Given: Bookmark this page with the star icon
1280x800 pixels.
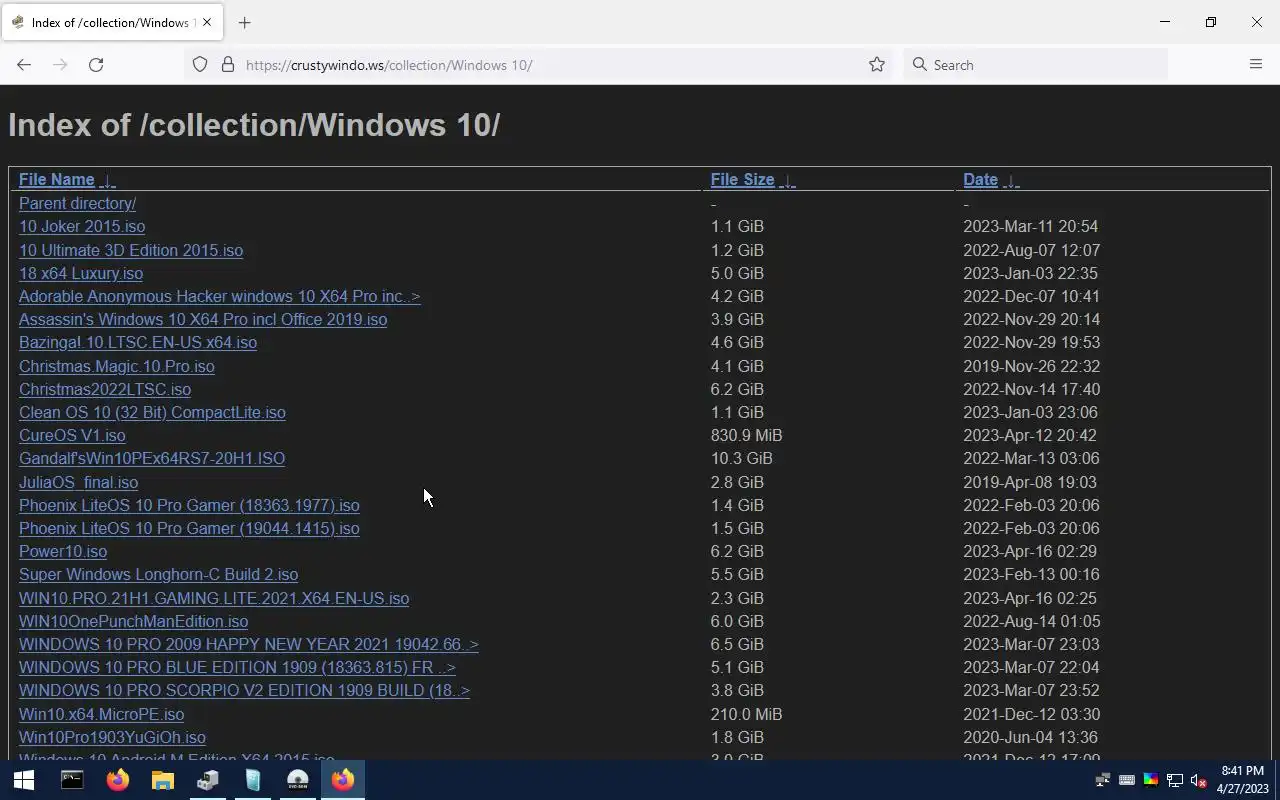Looking at the screenshot, I should (x=877, y=64).
